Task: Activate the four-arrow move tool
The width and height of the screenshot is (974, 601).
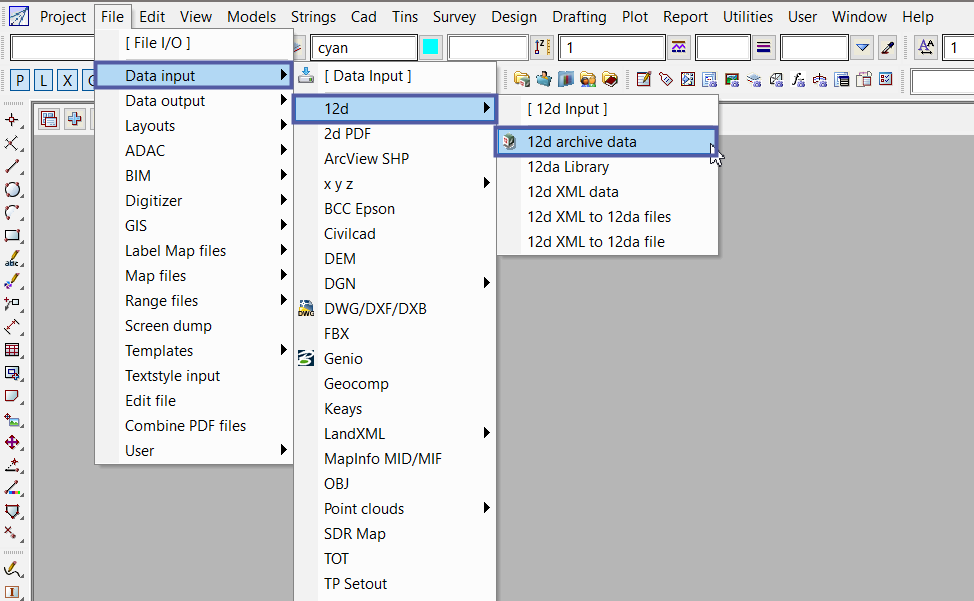Action: click(x=12, y=442)
